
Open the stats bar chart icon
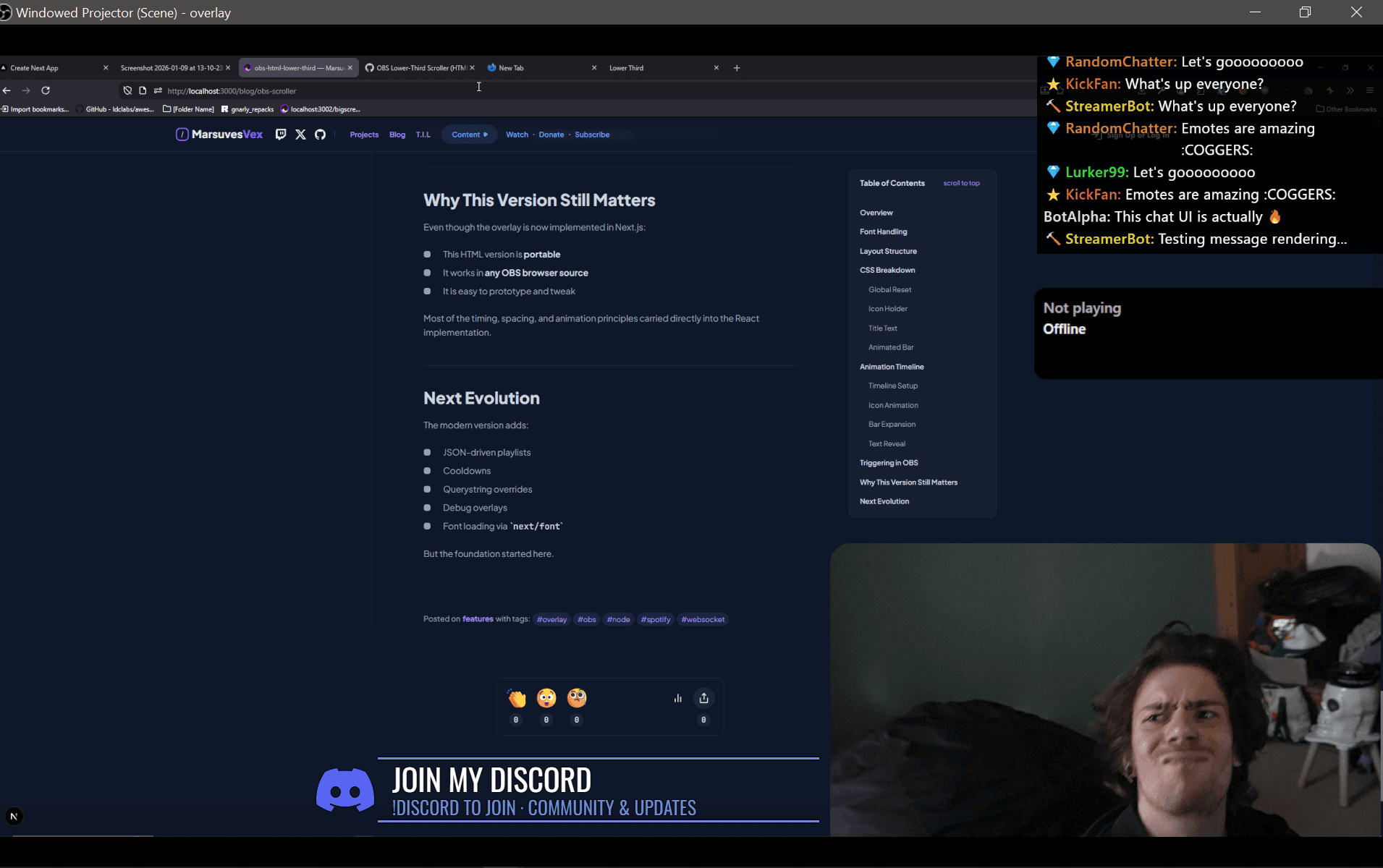click(677, 698)
